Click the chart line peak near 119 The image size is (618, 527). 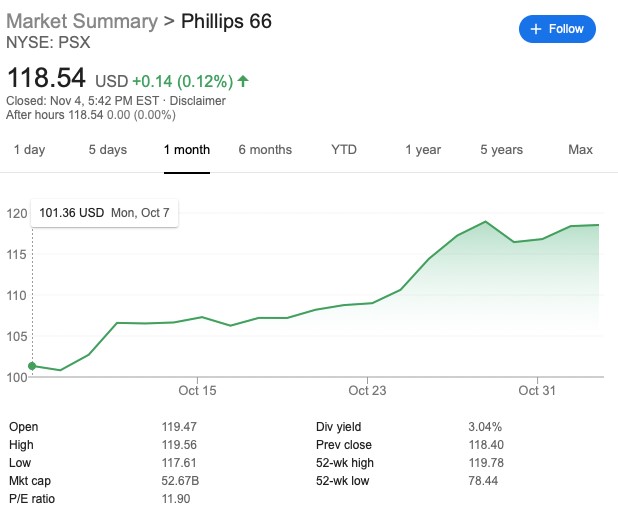[485, 222]
